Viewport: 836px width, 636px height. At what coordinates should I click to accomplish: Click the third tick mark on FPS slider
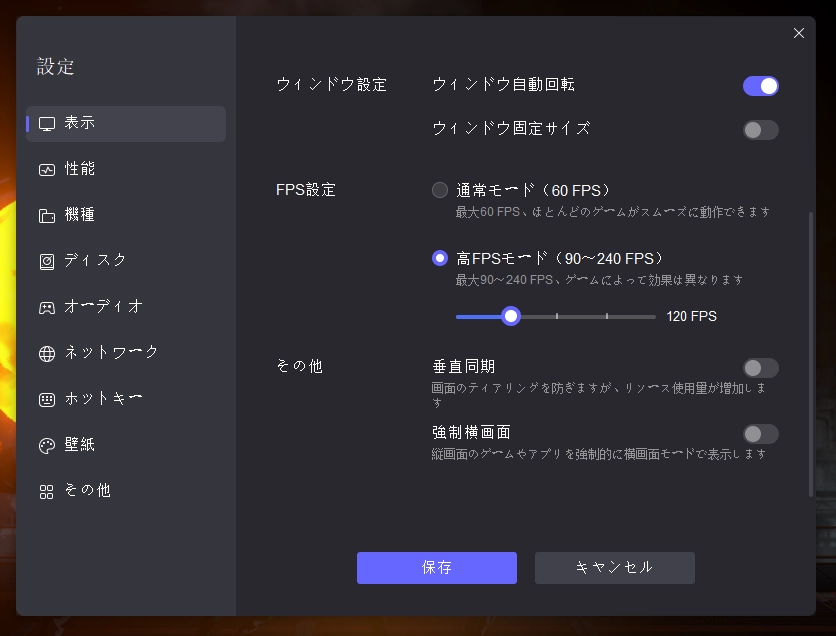point(607,316)
